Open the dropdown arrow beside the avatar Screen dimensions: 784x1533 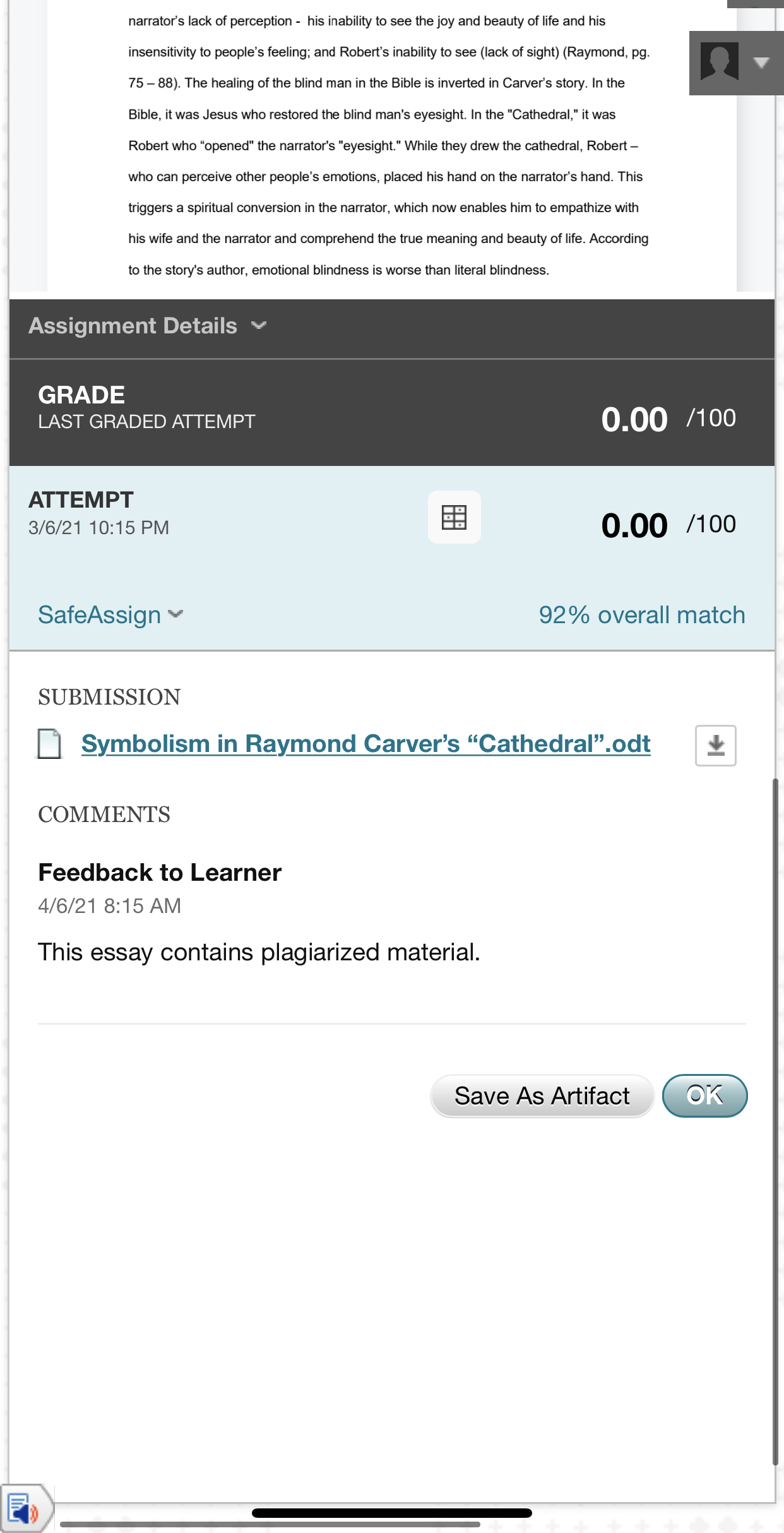pos(761,63)
